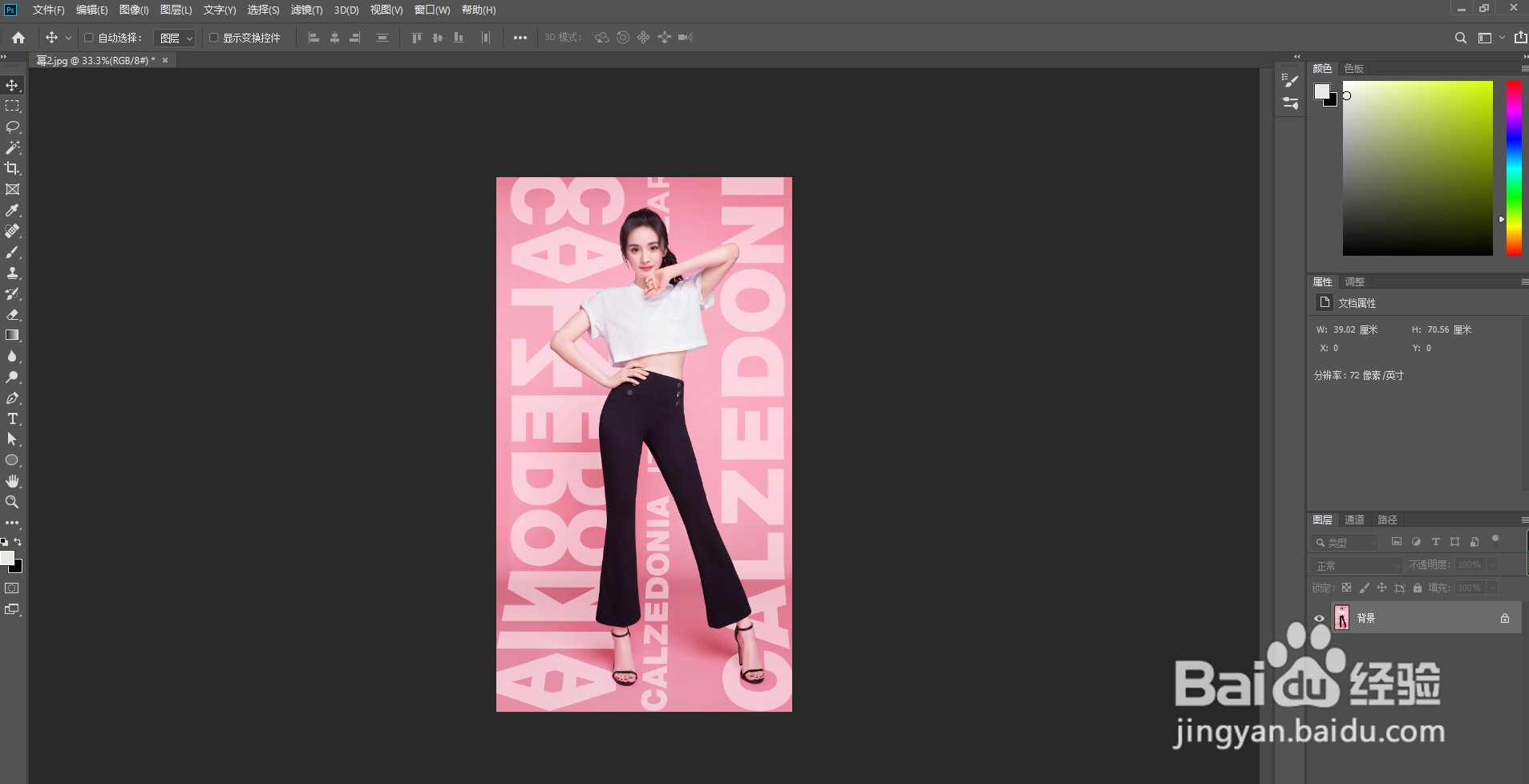The width and height of the screenshot is (1529, 784).
Task: Open the 滤镜(T) menu
Action: [306, 10]
